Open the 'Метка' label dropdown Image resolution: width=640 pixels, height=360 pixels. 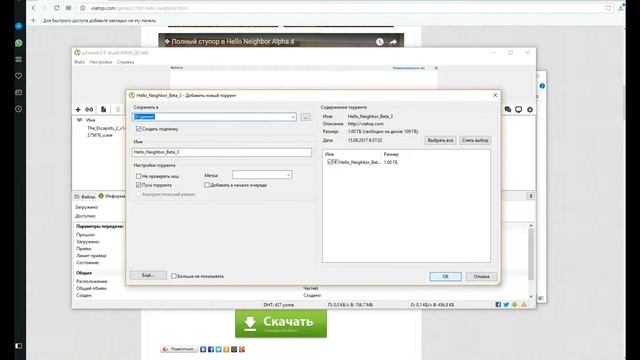[288, 175]
